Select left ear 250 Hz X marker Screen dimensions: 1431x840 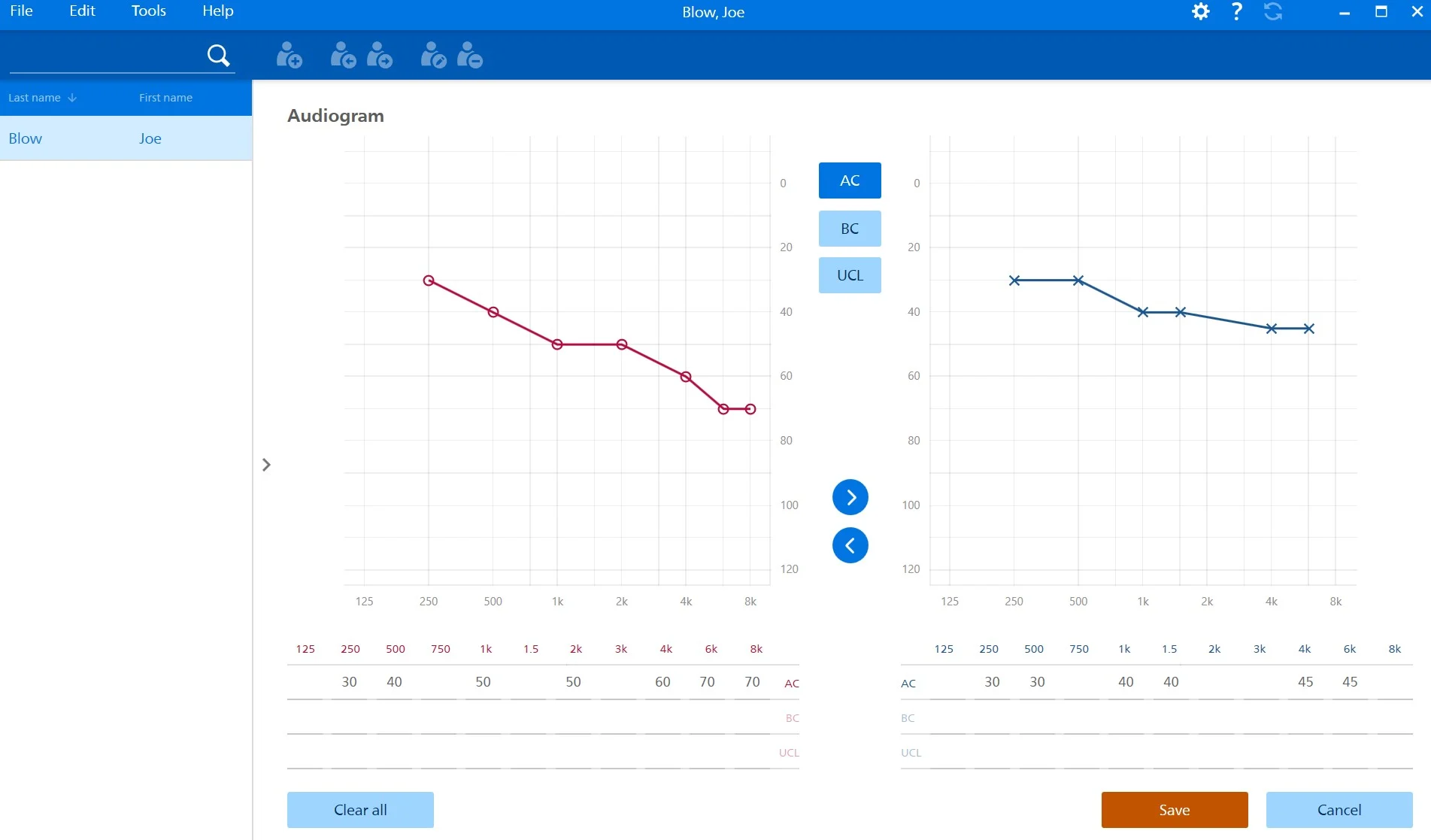tap(1014, 281)
